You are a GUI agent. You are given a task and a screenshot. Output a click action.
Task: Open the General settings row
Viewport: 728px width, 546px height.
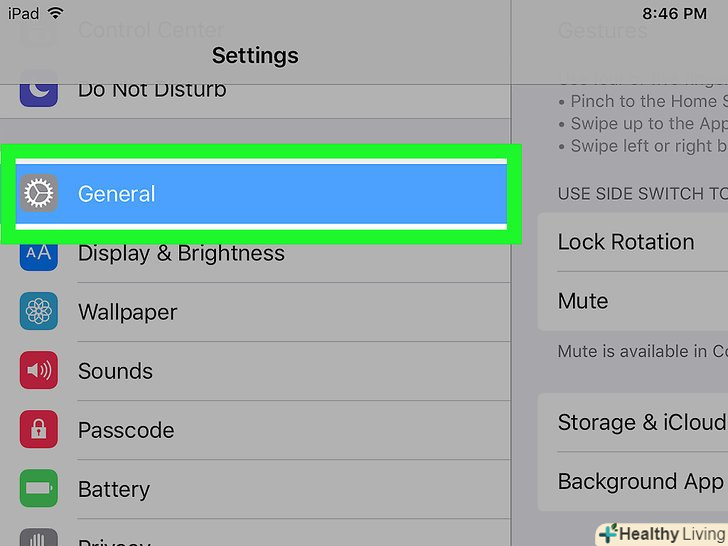pyautogui.click(x=260, y=193)
